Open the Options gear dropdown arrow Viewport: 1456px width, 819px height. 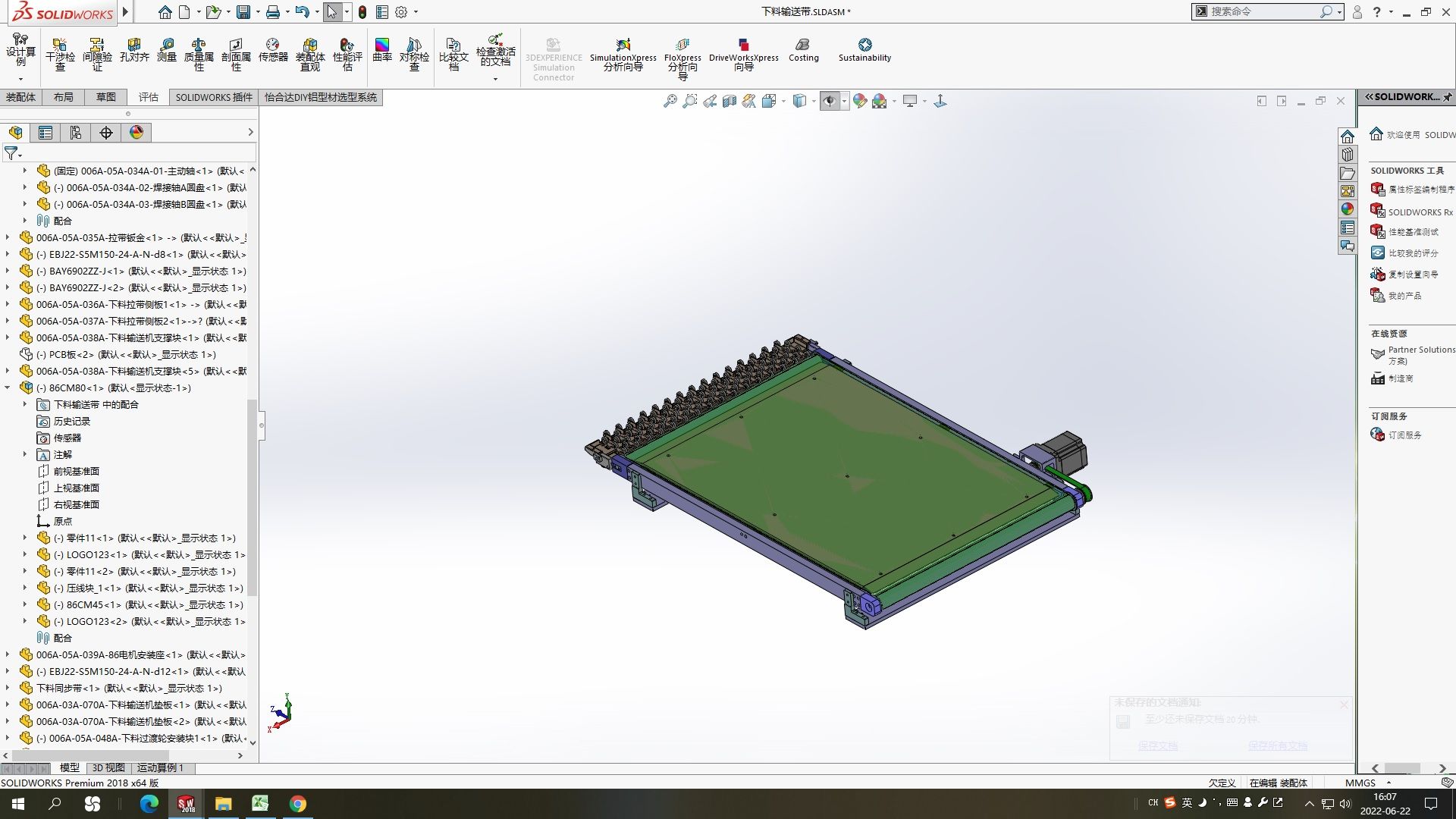pyautogui.click(x=416, y=12)
